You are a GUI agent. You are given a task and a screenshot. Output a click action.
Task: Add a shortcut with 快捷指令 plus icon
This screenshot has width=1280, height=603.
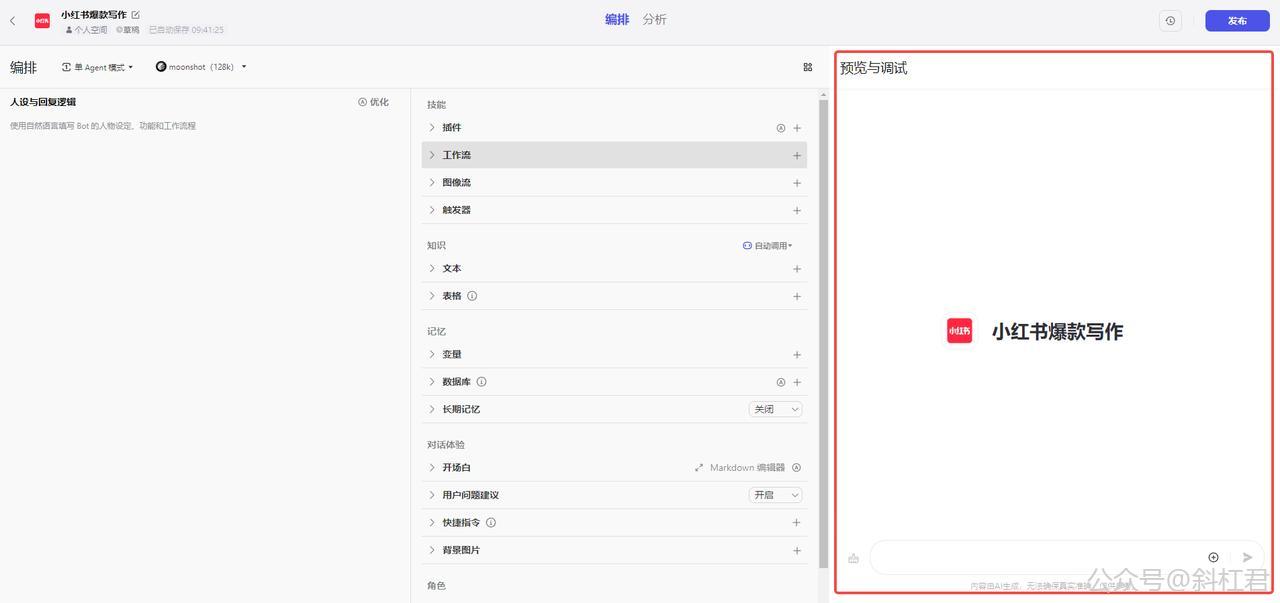(x=797, y=523)
